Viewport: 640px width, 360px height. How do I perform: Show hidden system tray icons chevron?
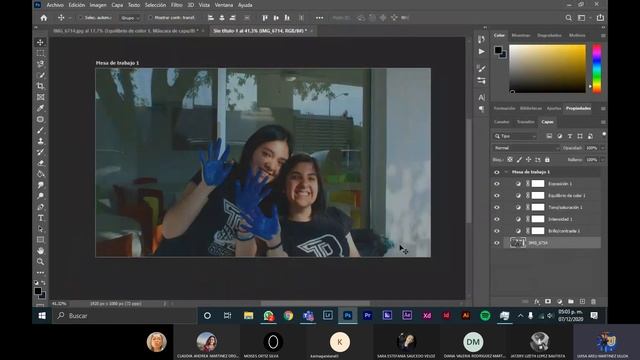coord(520,316)
